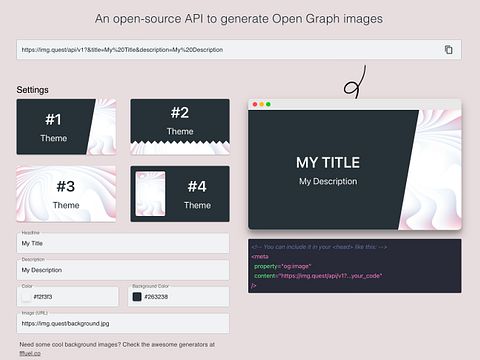Click the yellow dot in preview window

tap(262, 104)
